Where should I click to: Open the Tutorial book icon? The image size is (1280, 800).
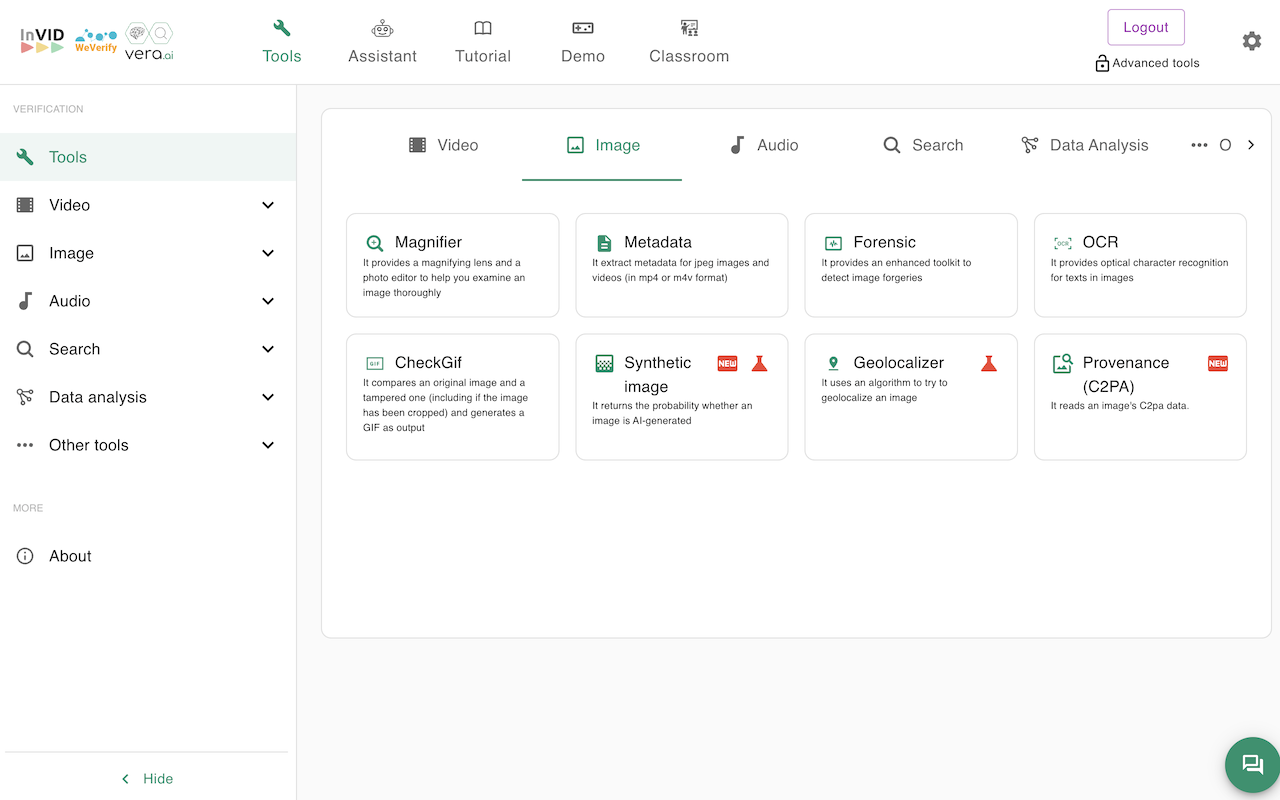click(x=483, y=28)
